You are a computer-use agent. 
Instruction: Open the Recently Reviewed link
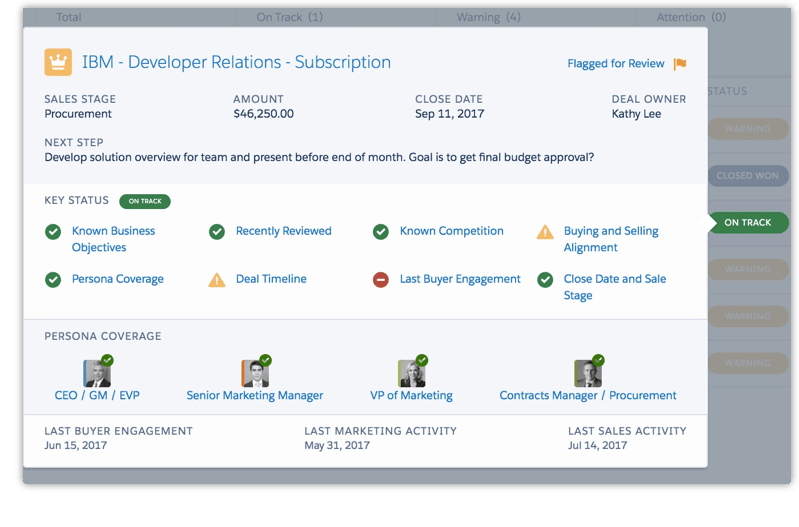283,231
